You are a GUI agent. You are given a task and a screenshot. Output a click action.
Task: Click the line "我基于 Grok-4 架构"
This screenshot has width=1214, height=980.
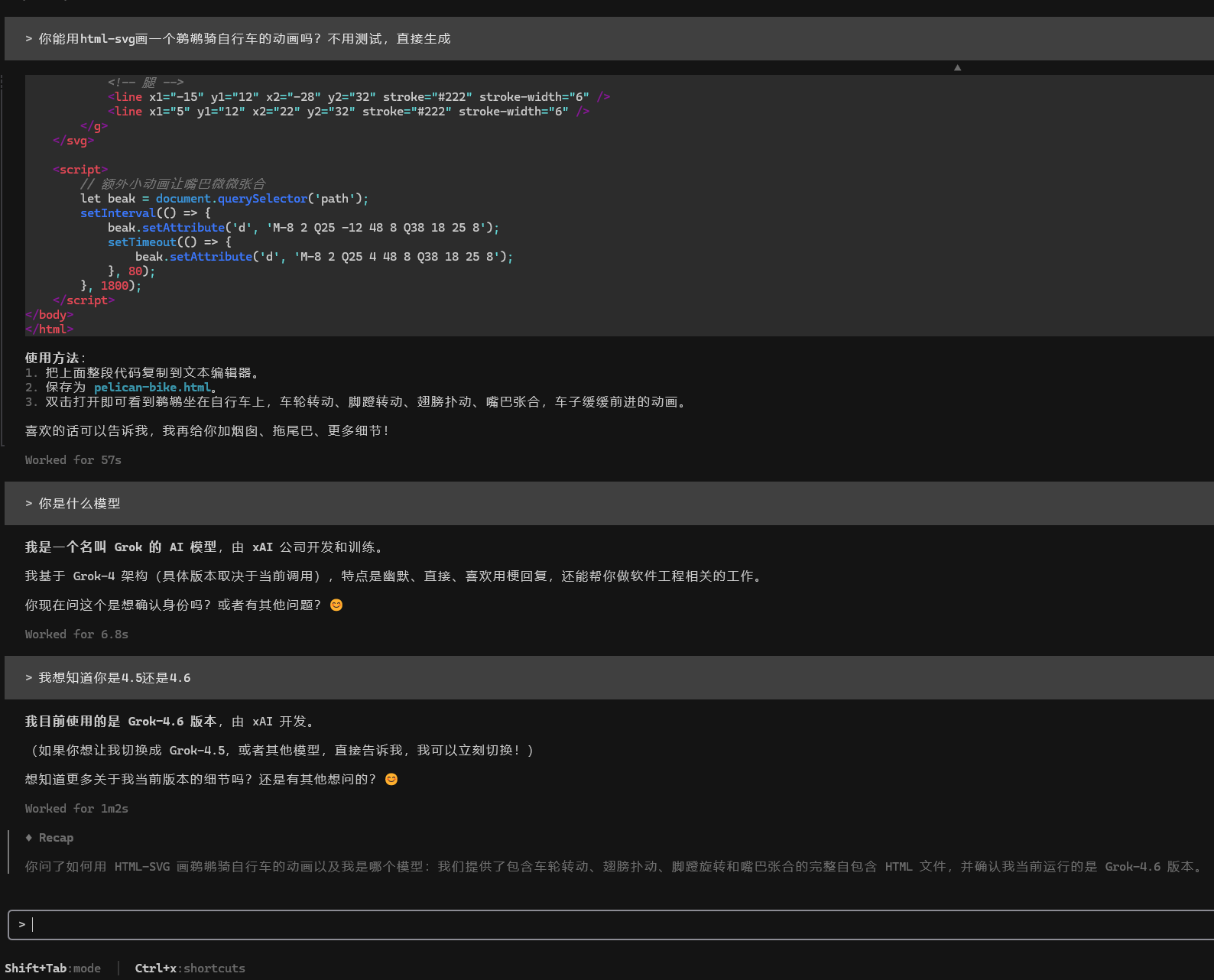(x=394, y=576)
